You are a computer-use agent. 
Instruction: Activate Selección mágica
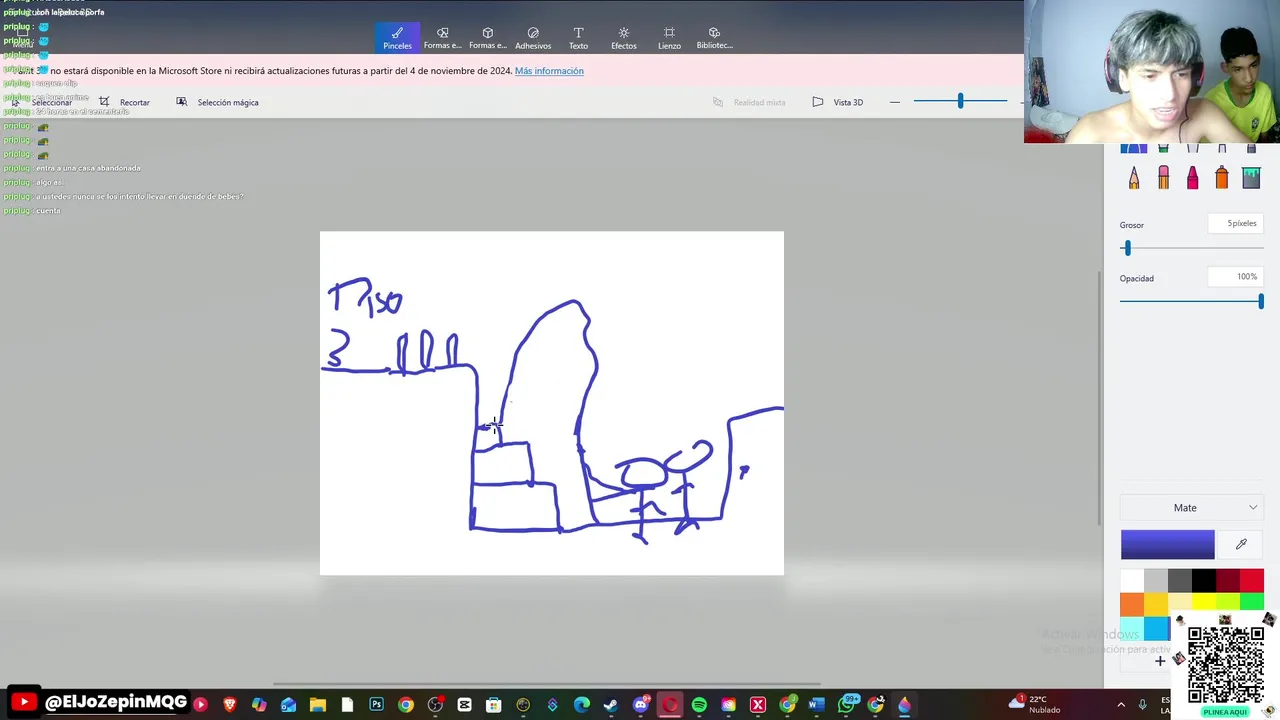coord(218,102)
